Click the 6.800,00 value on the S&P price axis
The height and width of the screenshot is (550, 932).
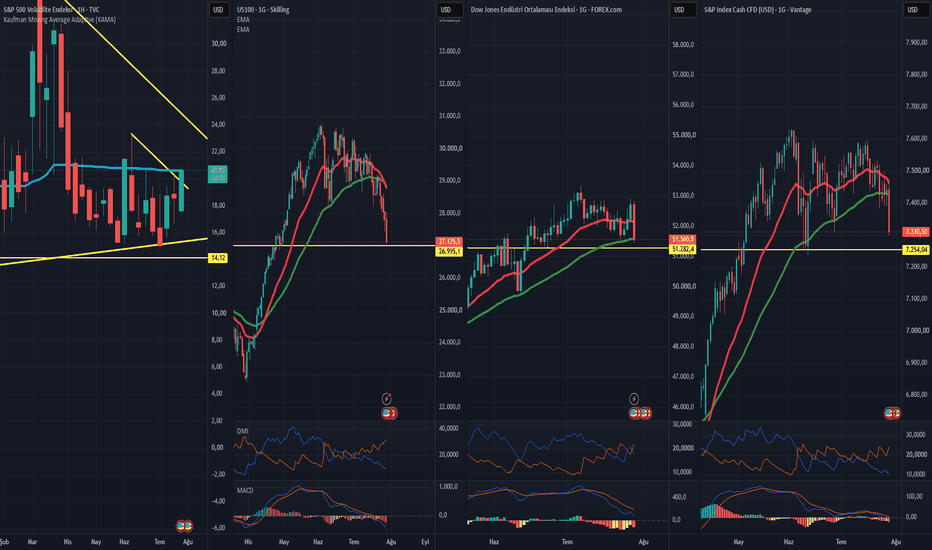click(x=917, y=394)
